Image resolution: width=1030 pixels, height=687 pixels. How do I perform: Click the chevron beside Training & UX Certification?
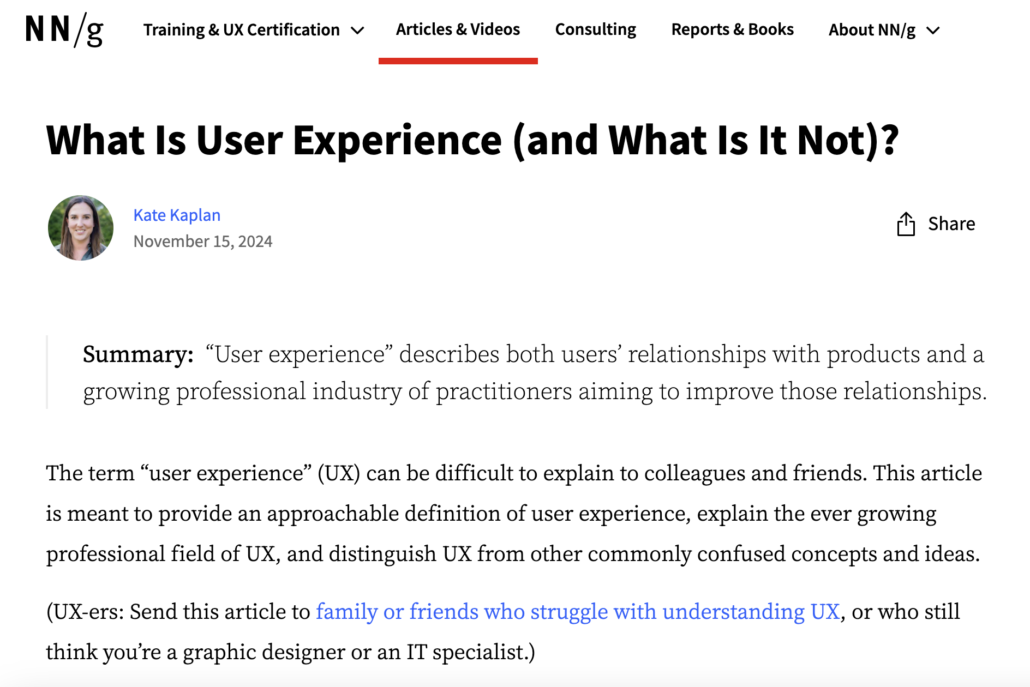(358, 30)
